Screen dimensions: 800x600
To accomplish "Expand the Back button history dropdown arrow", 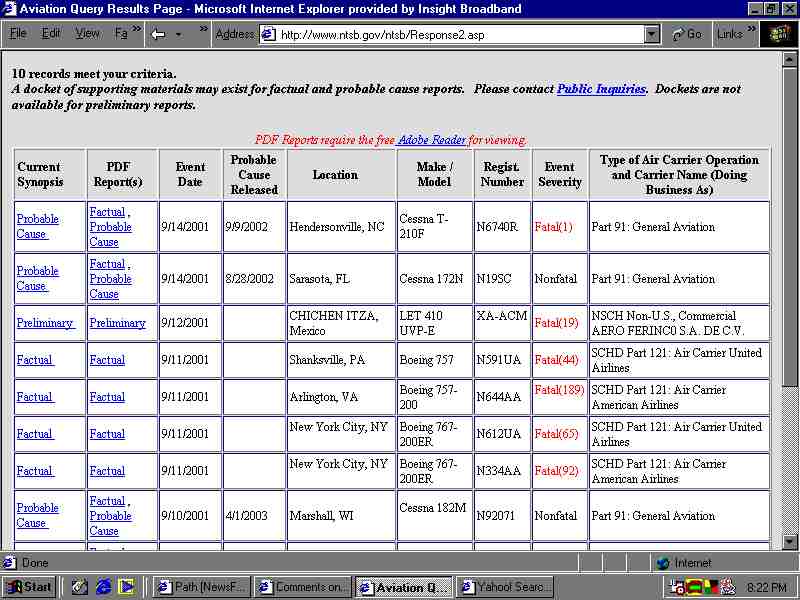I will tap(178, 34).
